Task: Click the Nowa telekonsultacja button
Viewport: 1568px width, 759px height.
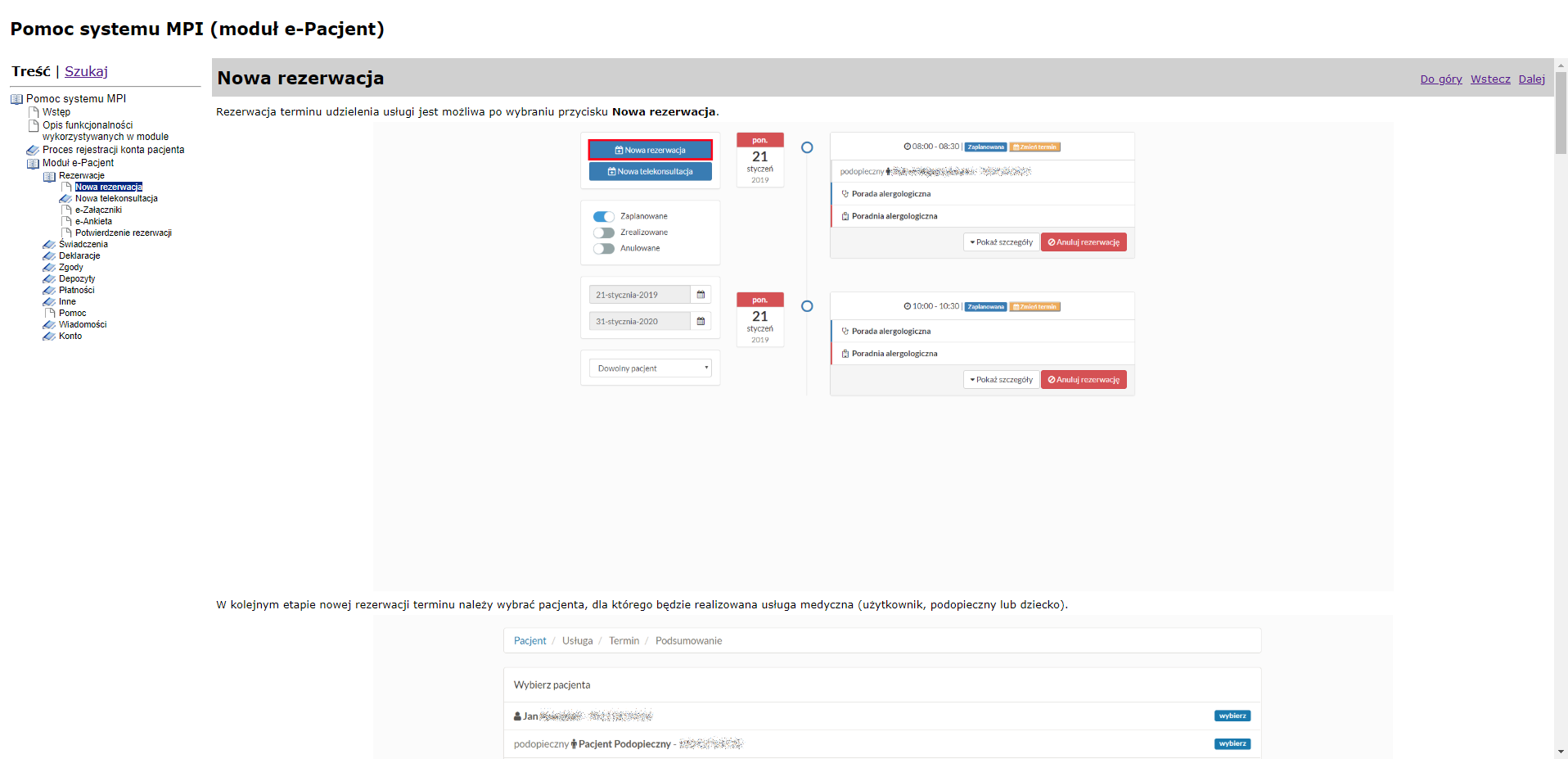Action: click(651, 172)
